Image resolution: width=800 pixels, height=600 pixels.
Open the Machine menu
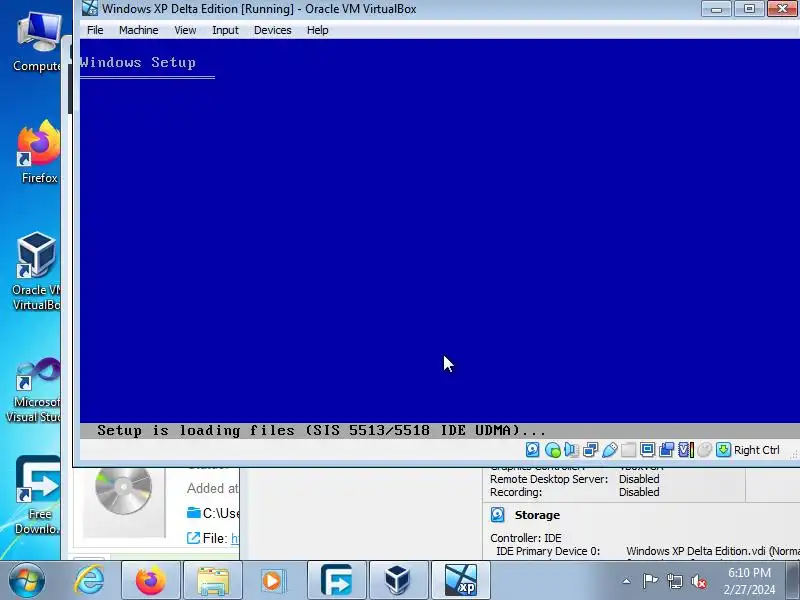coord(138,30)
